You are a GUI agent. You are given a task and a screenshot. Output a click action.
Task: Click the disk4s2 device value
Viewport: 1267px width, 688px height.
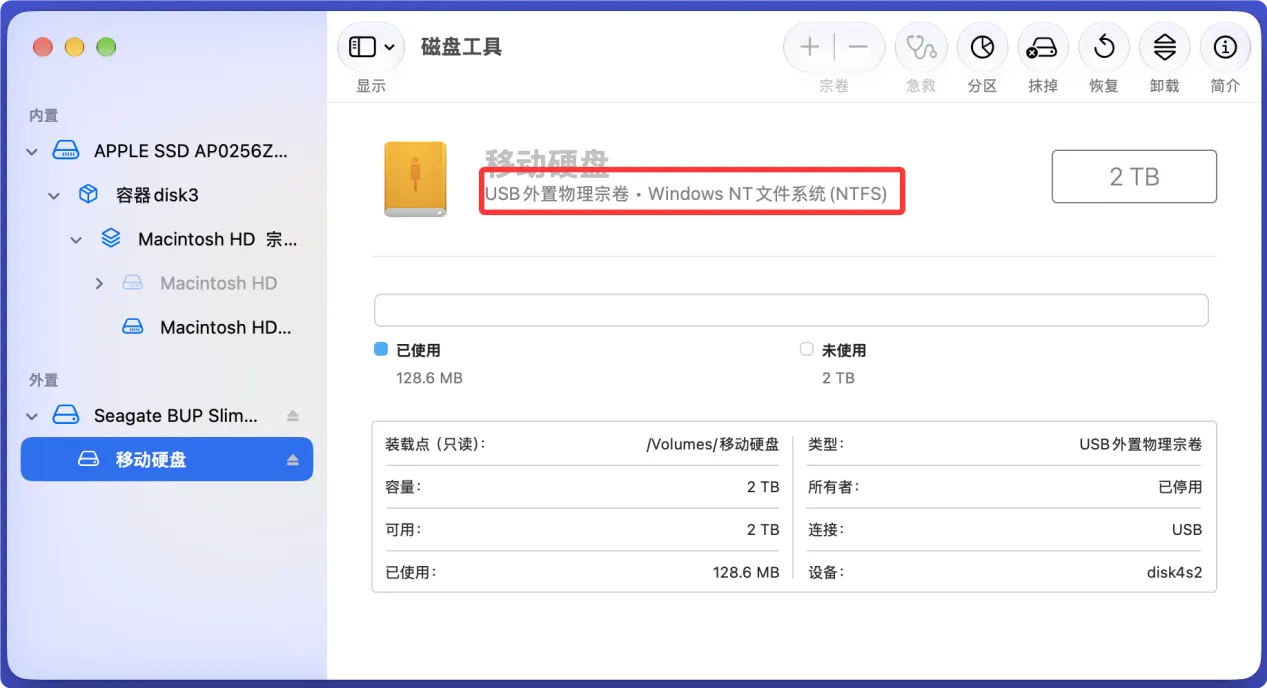point(1174,573)
